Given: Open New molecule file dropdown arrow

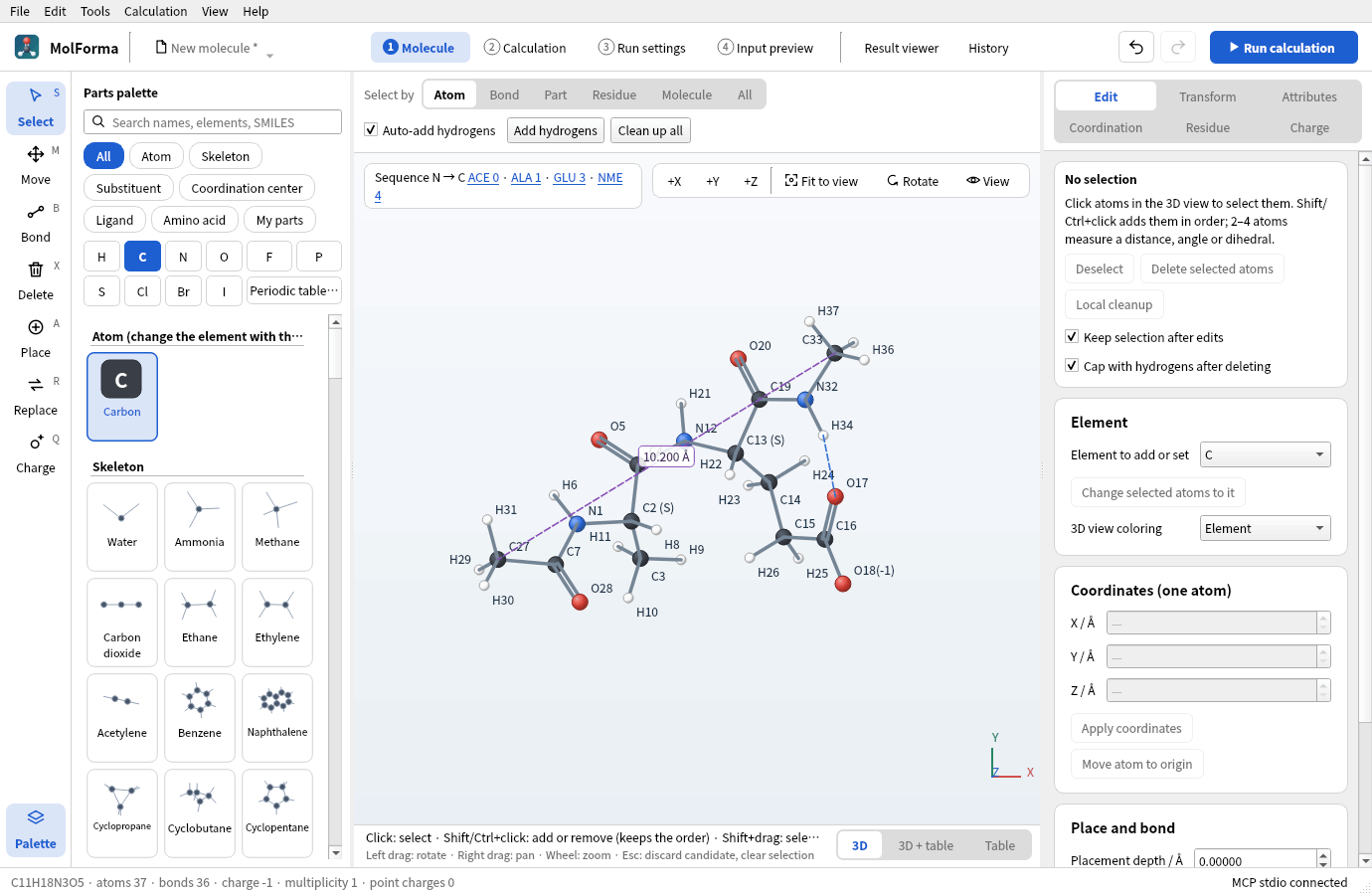Looking at the screenshot, I should [269, 55].
